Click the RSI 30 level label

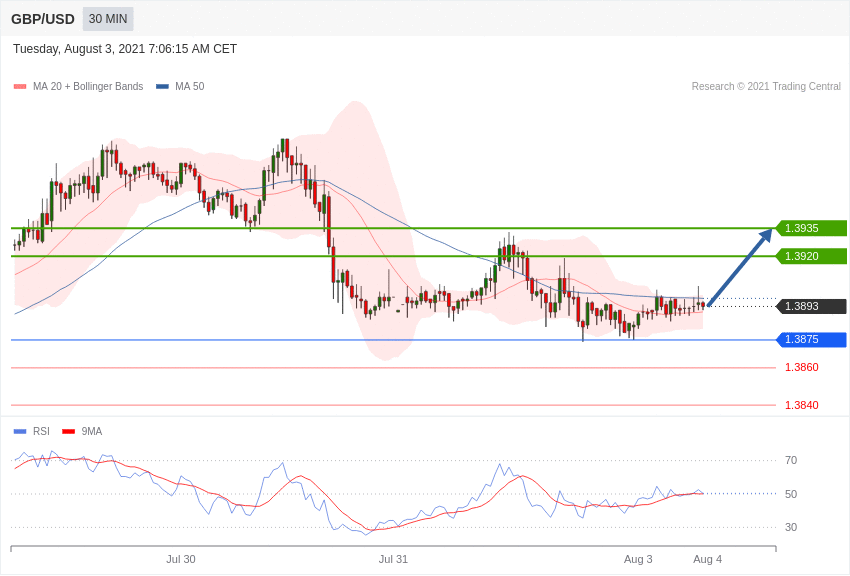791,527
